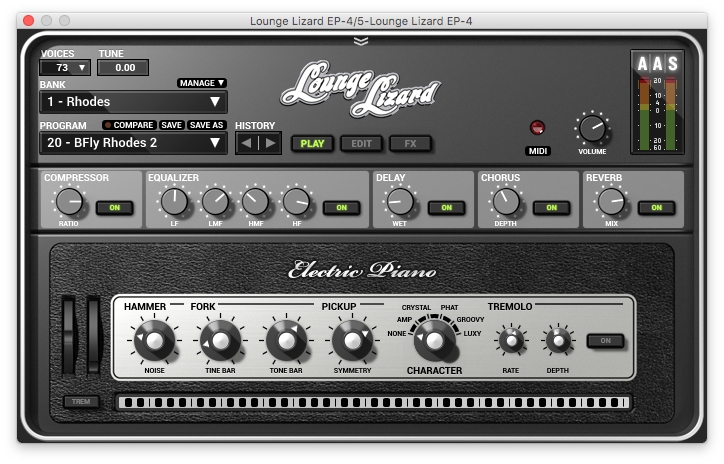Click the Compressor Ratio knob
Viewport: 724px width, 464px height.
point(69,202)
